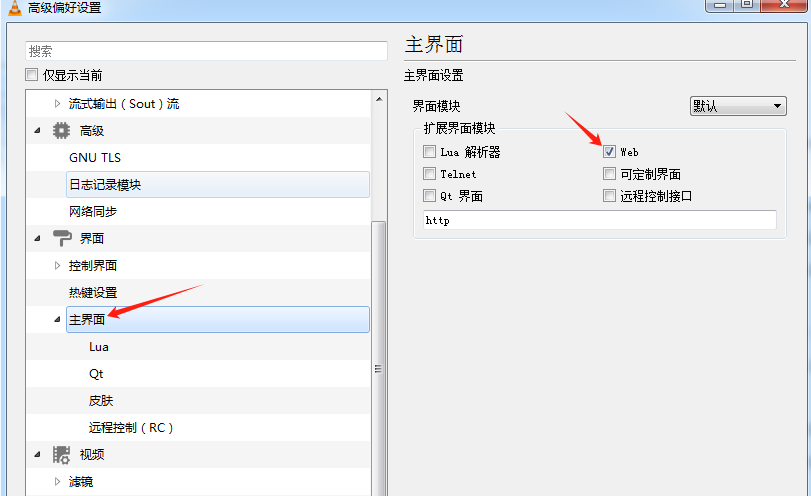Click the paint roller icon beside 界面
This screenshot has height=496, width=811.
click(x=62, y=238)
